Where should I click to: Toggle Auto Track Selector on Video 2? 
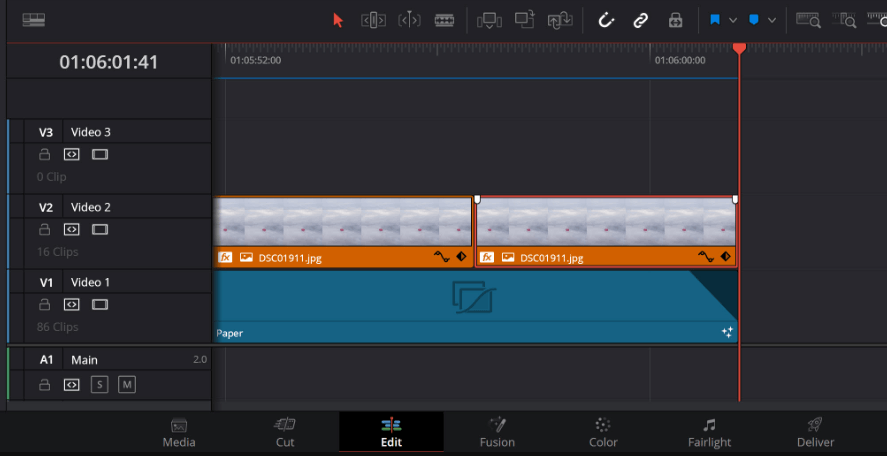71,230
